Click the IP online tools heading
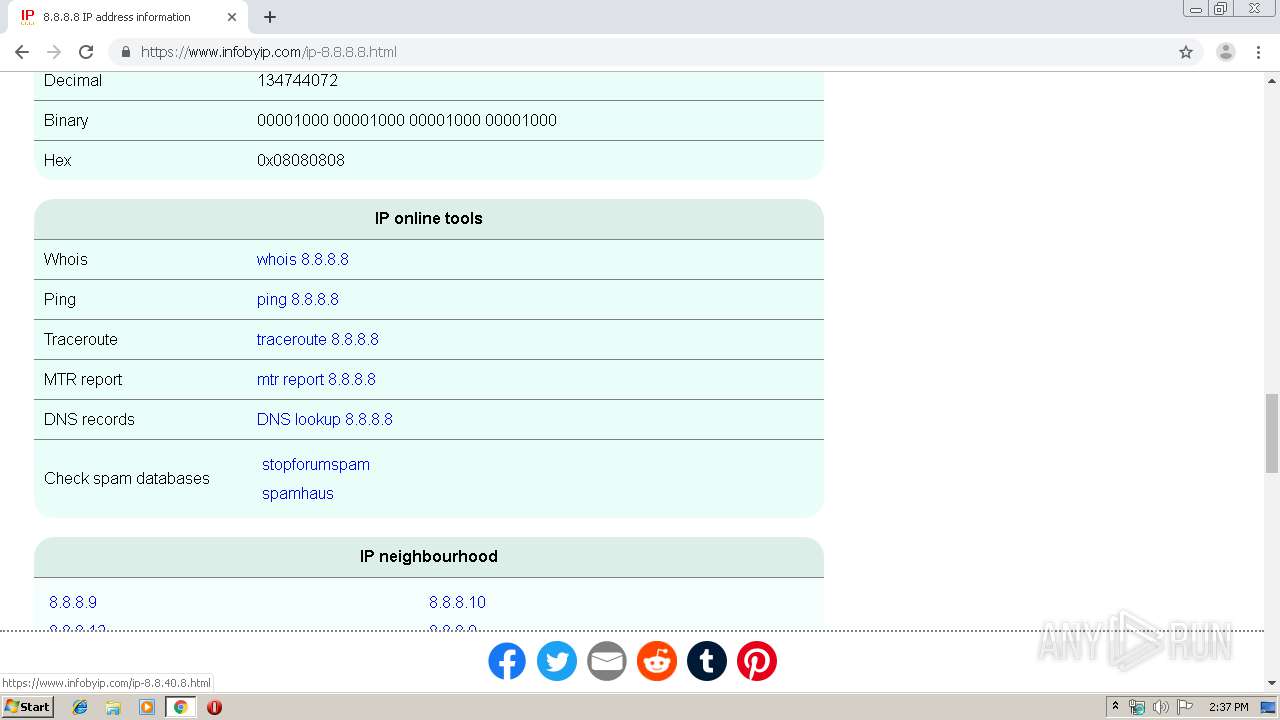 point(429,218)
